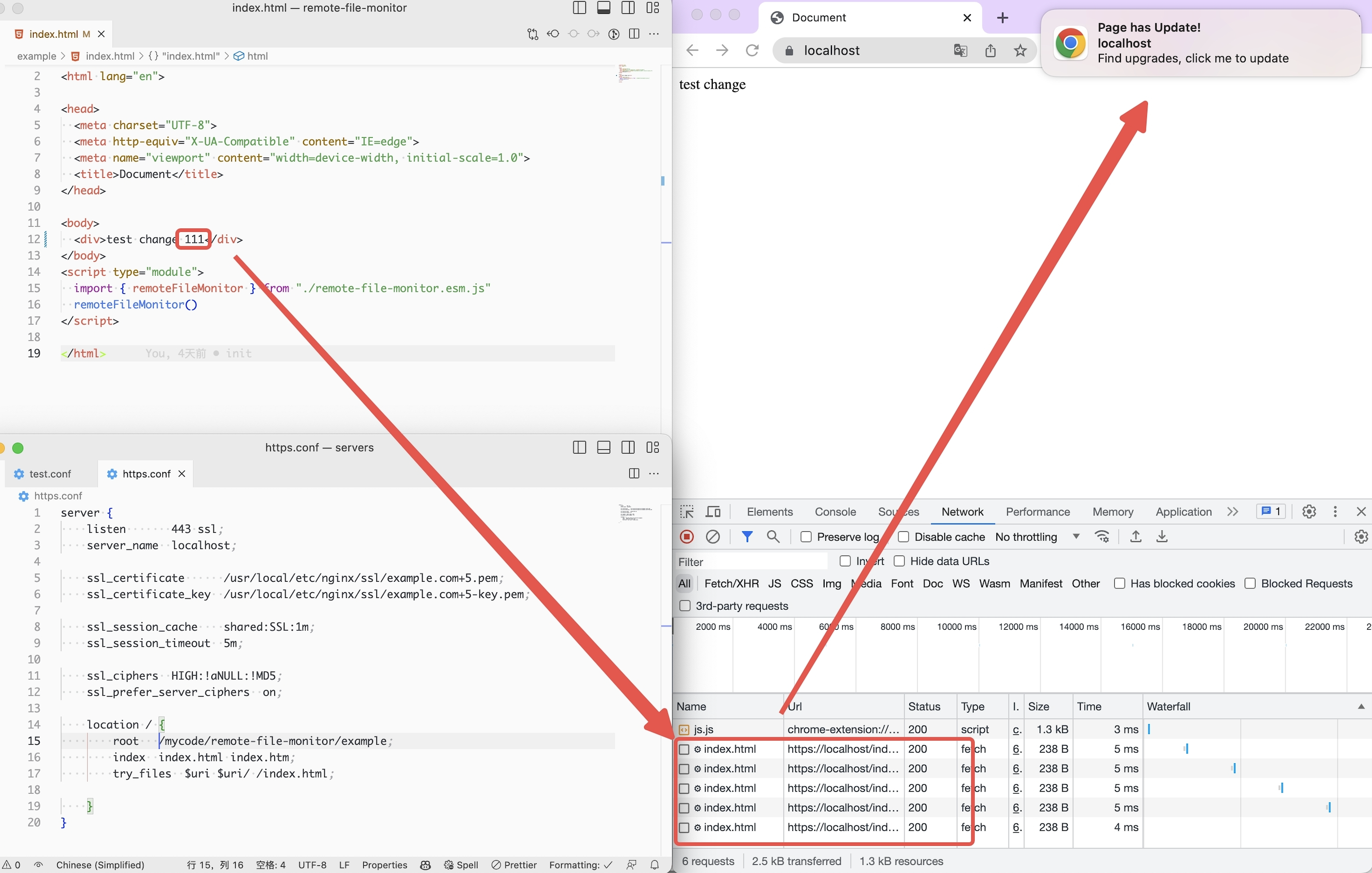Clear the network log
This screenshot has height=873, width=1372.
coord(713,537)
